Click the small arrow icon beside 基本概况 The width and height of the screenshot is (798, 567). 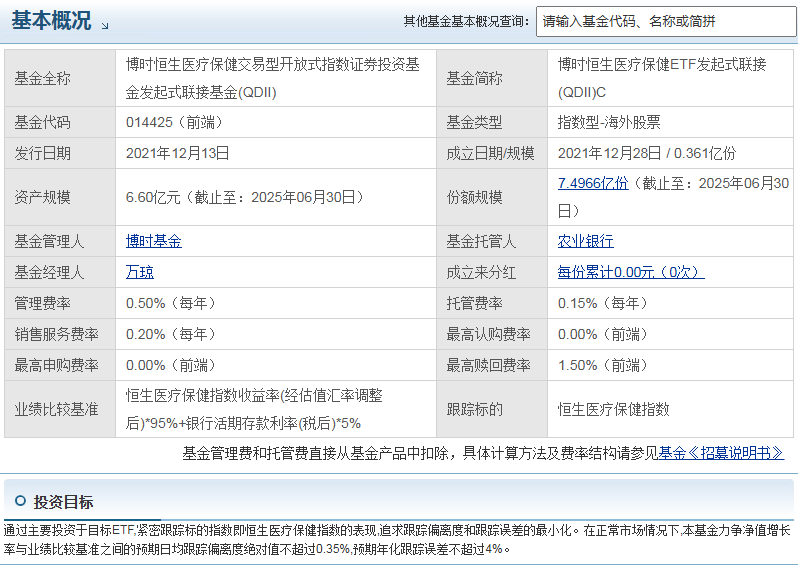[x=105, y=26]
